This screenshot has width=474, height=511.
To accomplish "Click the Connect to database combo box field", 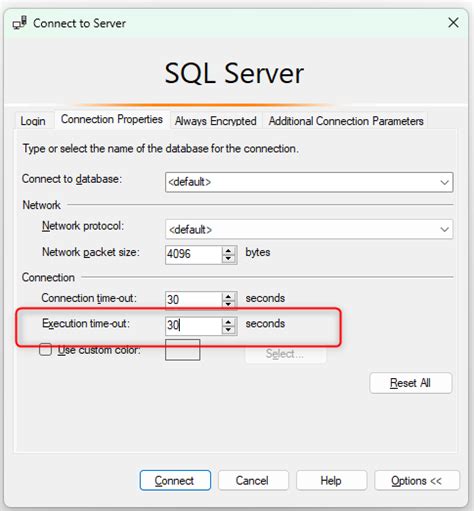I will (x=309, y=182).
